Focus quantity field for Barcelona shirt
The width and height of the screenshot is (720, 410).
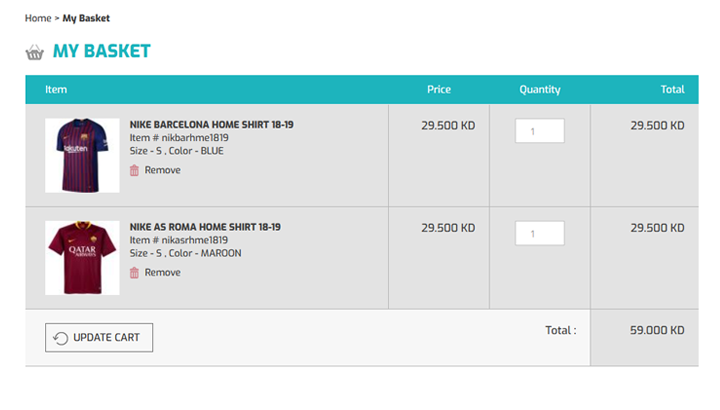[x=540, y=131]
